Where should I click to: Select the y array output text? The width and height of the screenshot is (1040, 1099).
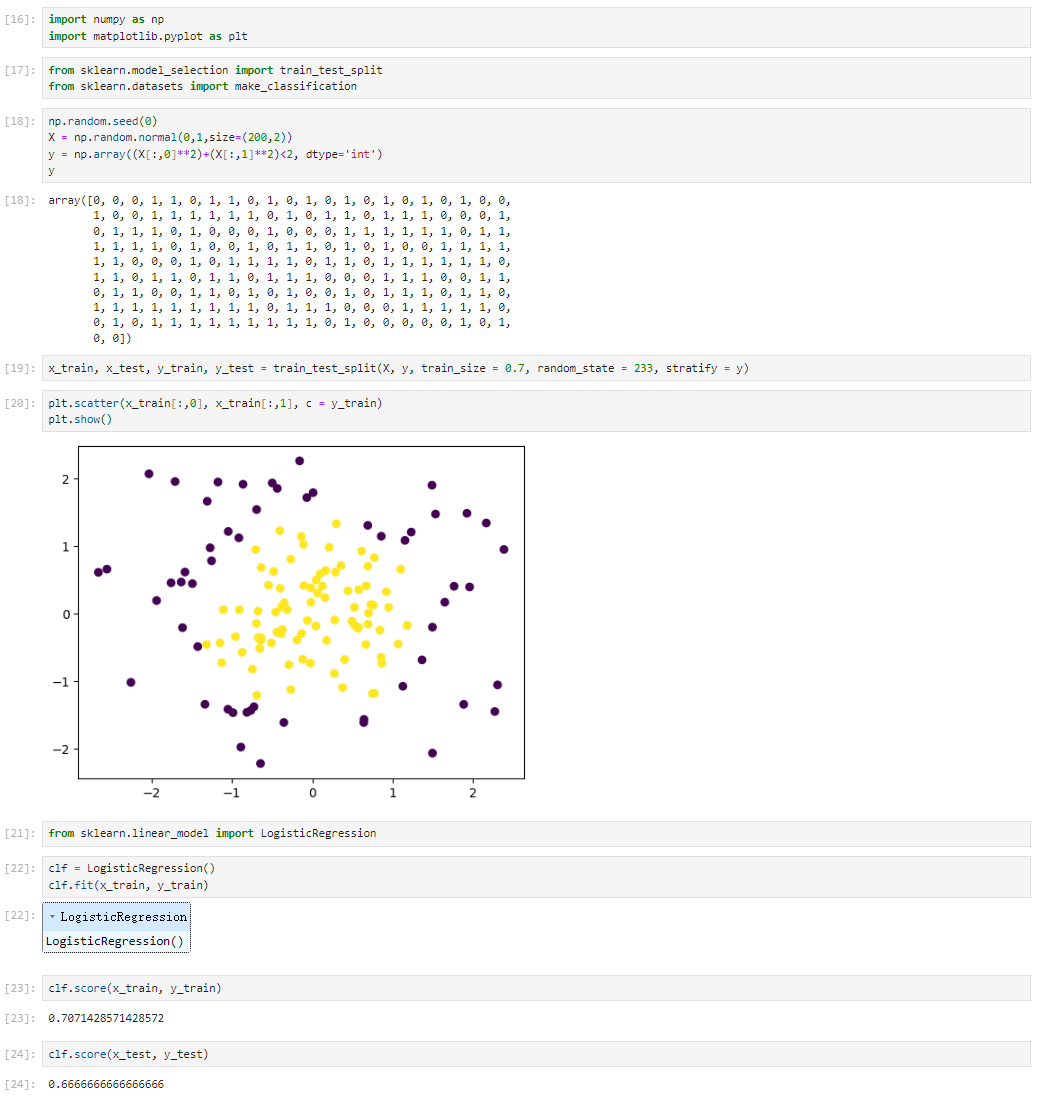279,269
